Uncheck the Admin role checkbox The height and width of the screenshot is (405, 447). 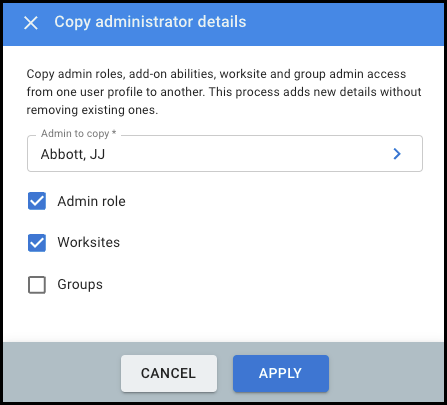37,201
